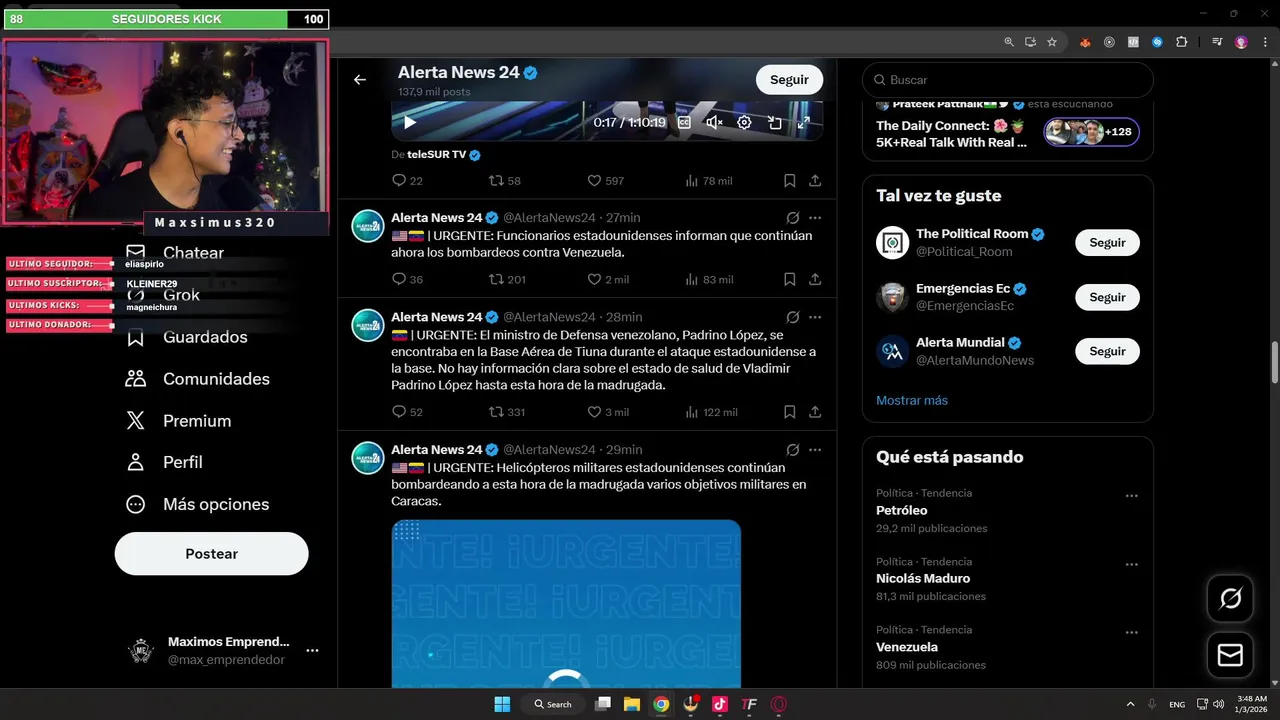The height and width of the screenshot is (720, 1280).
Task: Follow Emergencias Ec
Action: click(1107, 297)
